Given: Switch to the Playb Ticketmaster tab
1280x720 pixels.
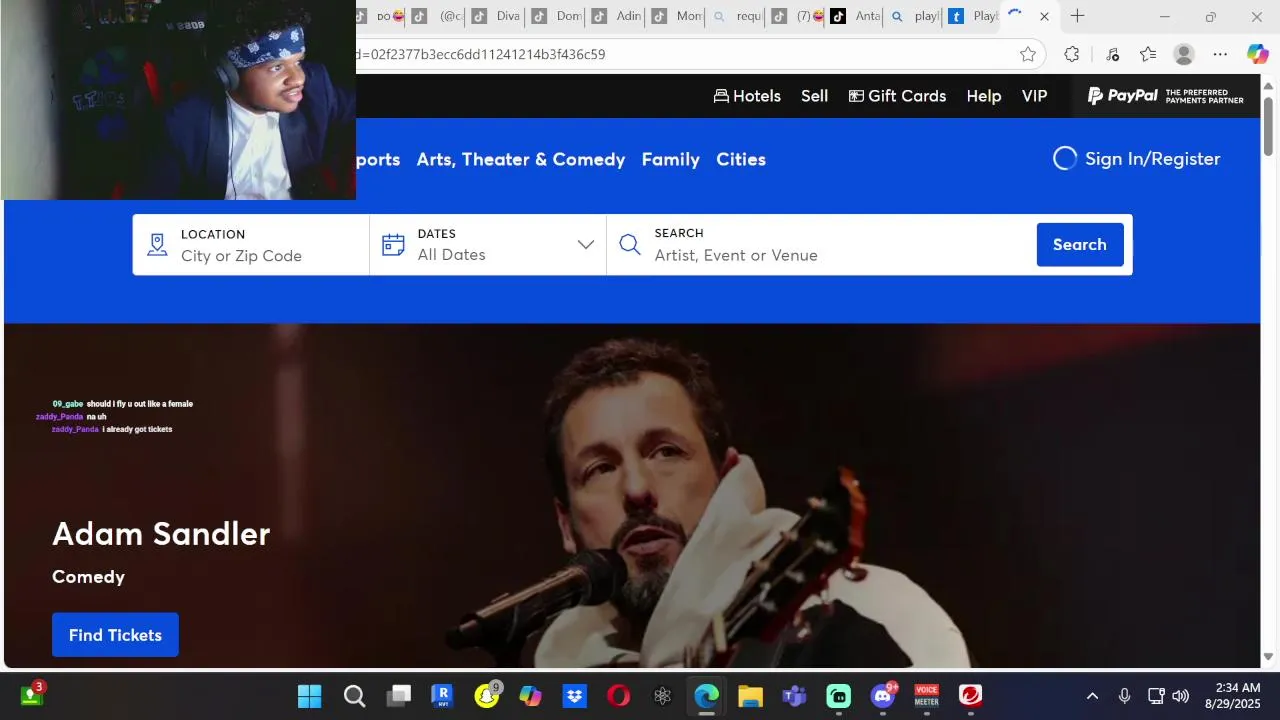Looking at the screenshot, I should [x=973, y=16].
